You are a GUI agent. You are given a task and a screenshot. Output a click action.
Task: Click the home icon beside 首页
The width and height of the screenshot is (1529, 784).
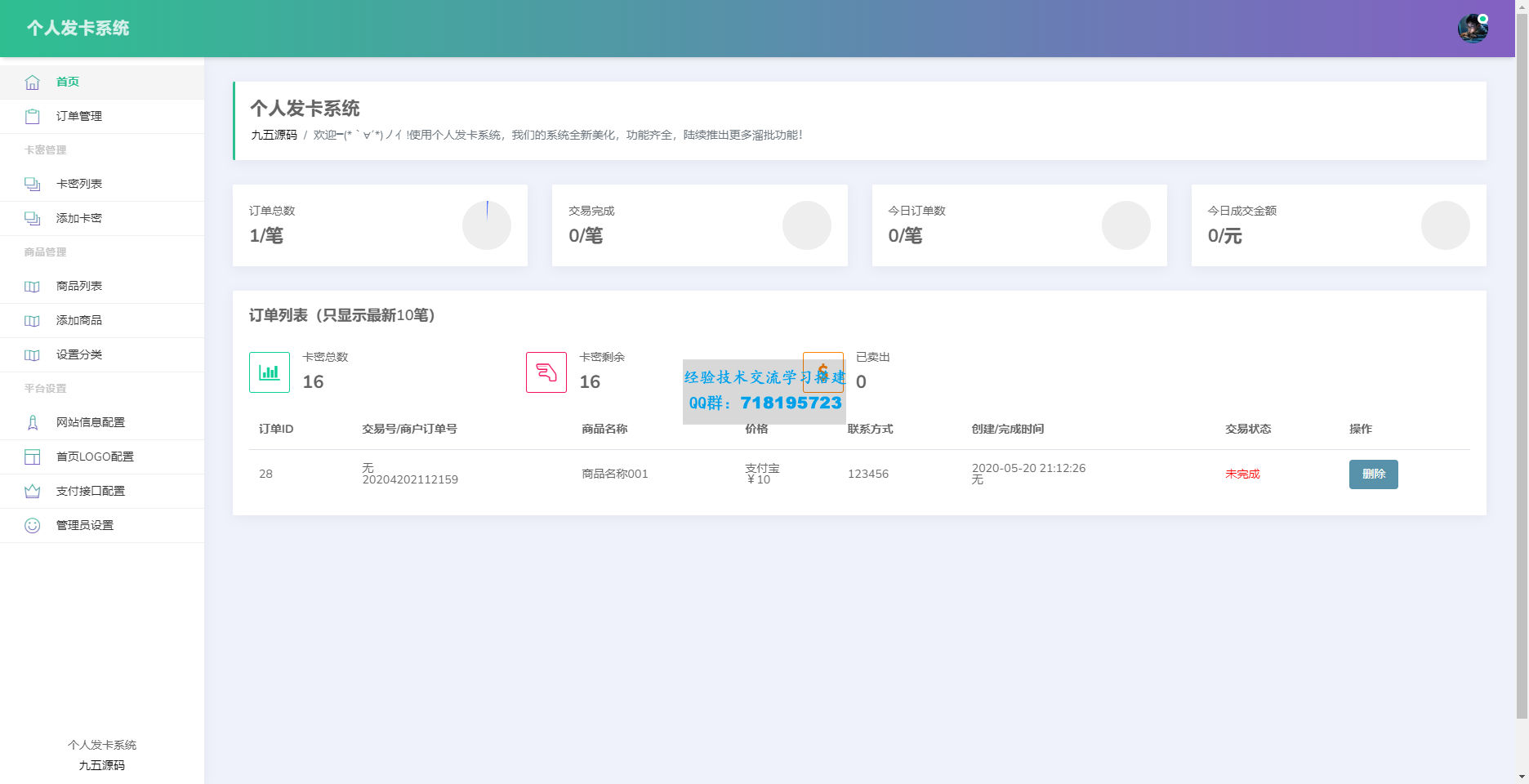(32, 82)
